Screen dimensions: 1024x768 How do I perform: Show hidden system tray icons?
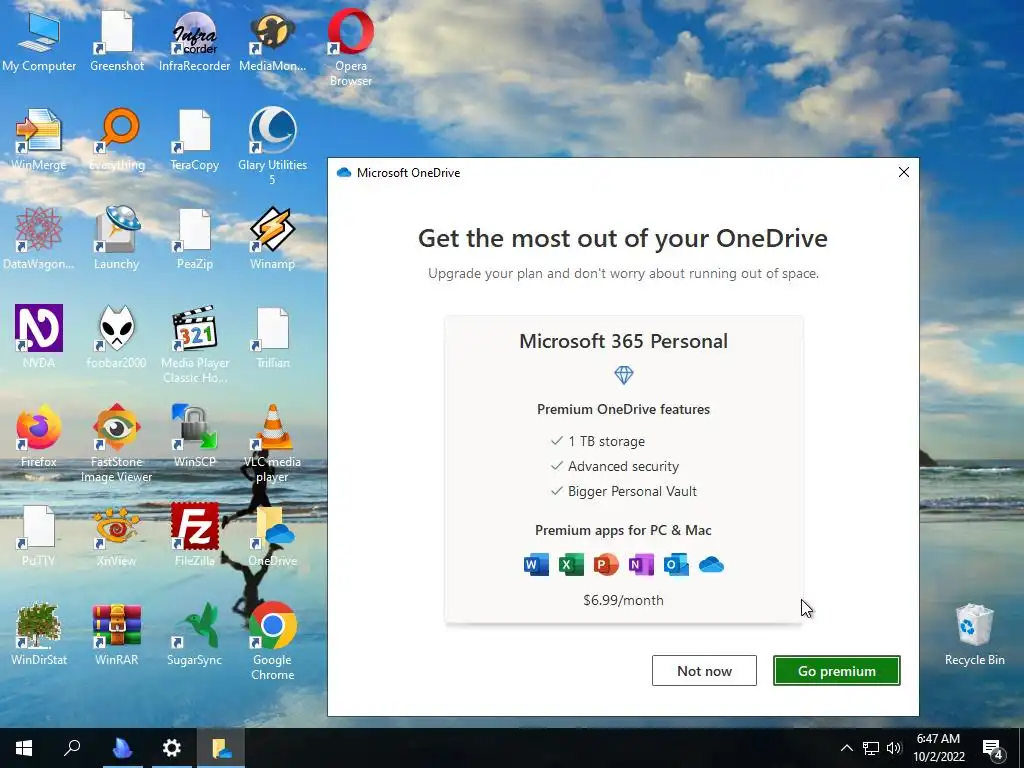[x=846, y=748]
